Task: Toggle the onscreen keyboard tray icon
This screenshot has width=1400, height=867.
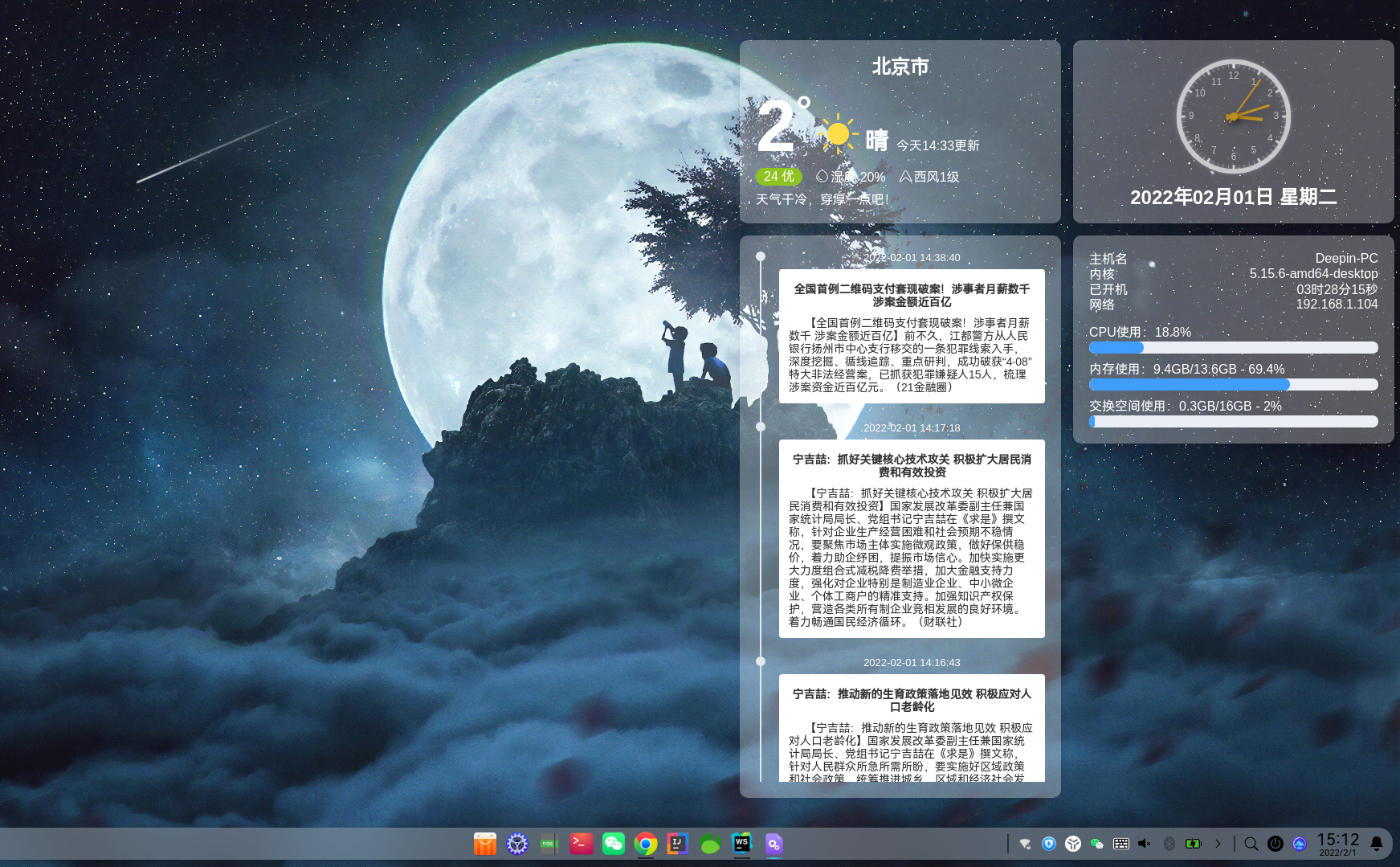Action: (1122, 844)
